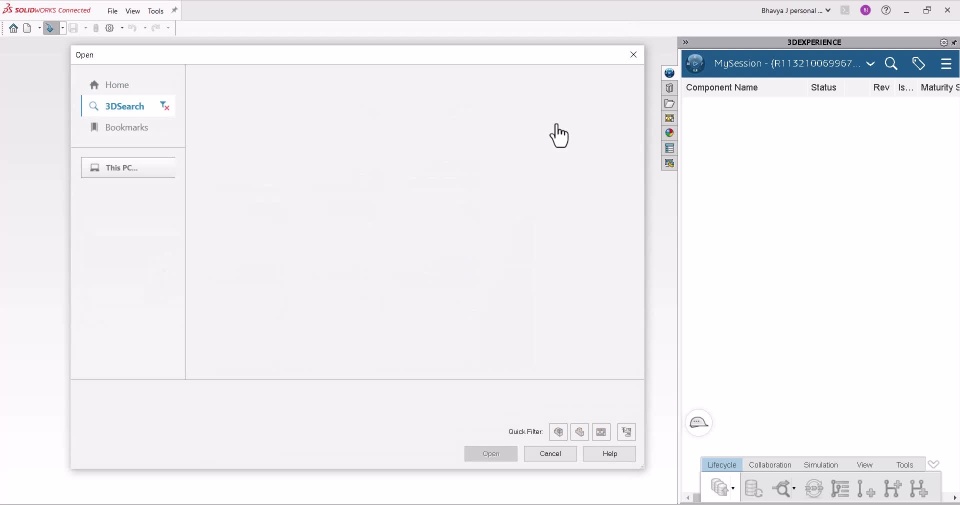Image resolution: width=960 pixels, height=505 pixels.
Task: Click the Rev column header
Action: (x=881, y=88)
